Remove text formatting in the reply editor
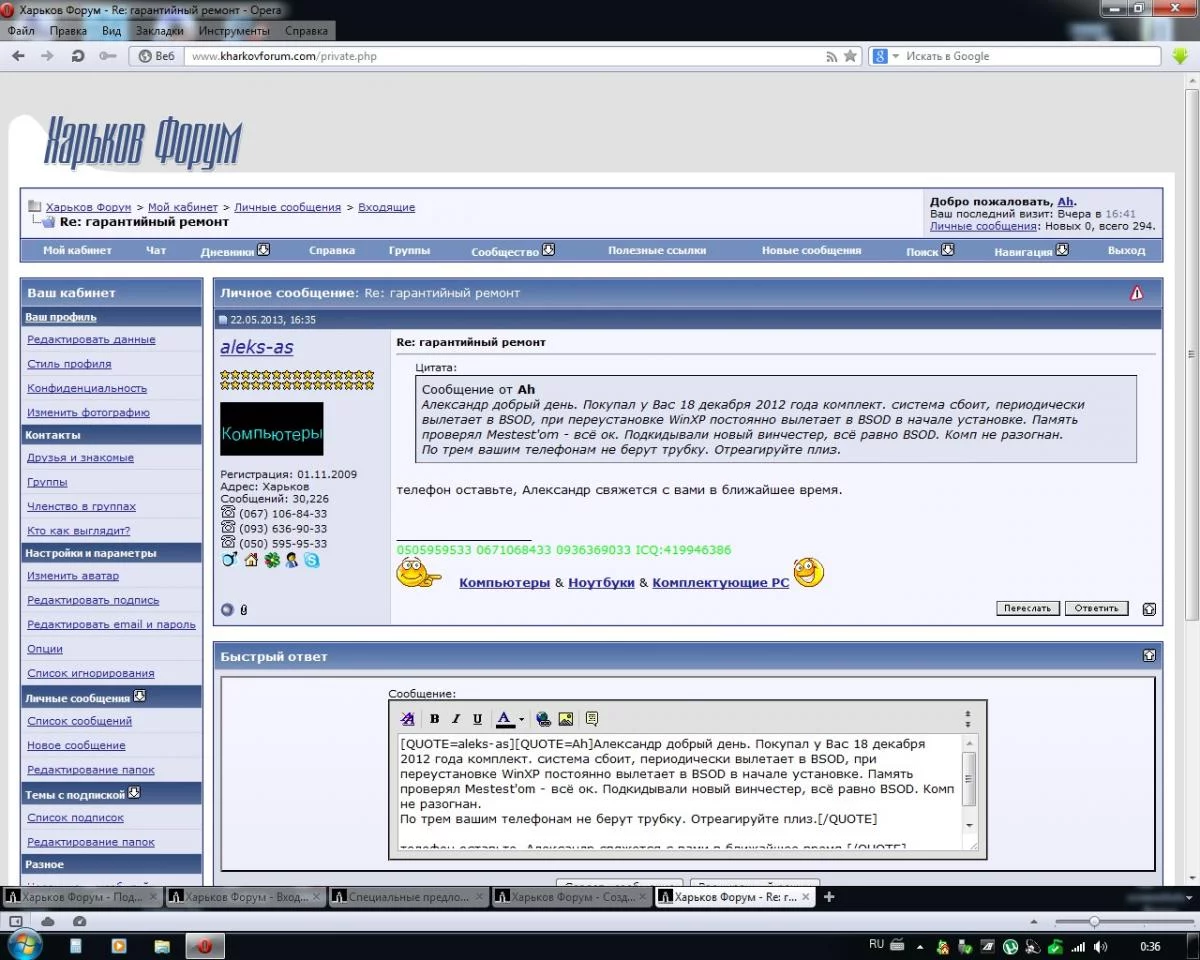 (407, 719)
